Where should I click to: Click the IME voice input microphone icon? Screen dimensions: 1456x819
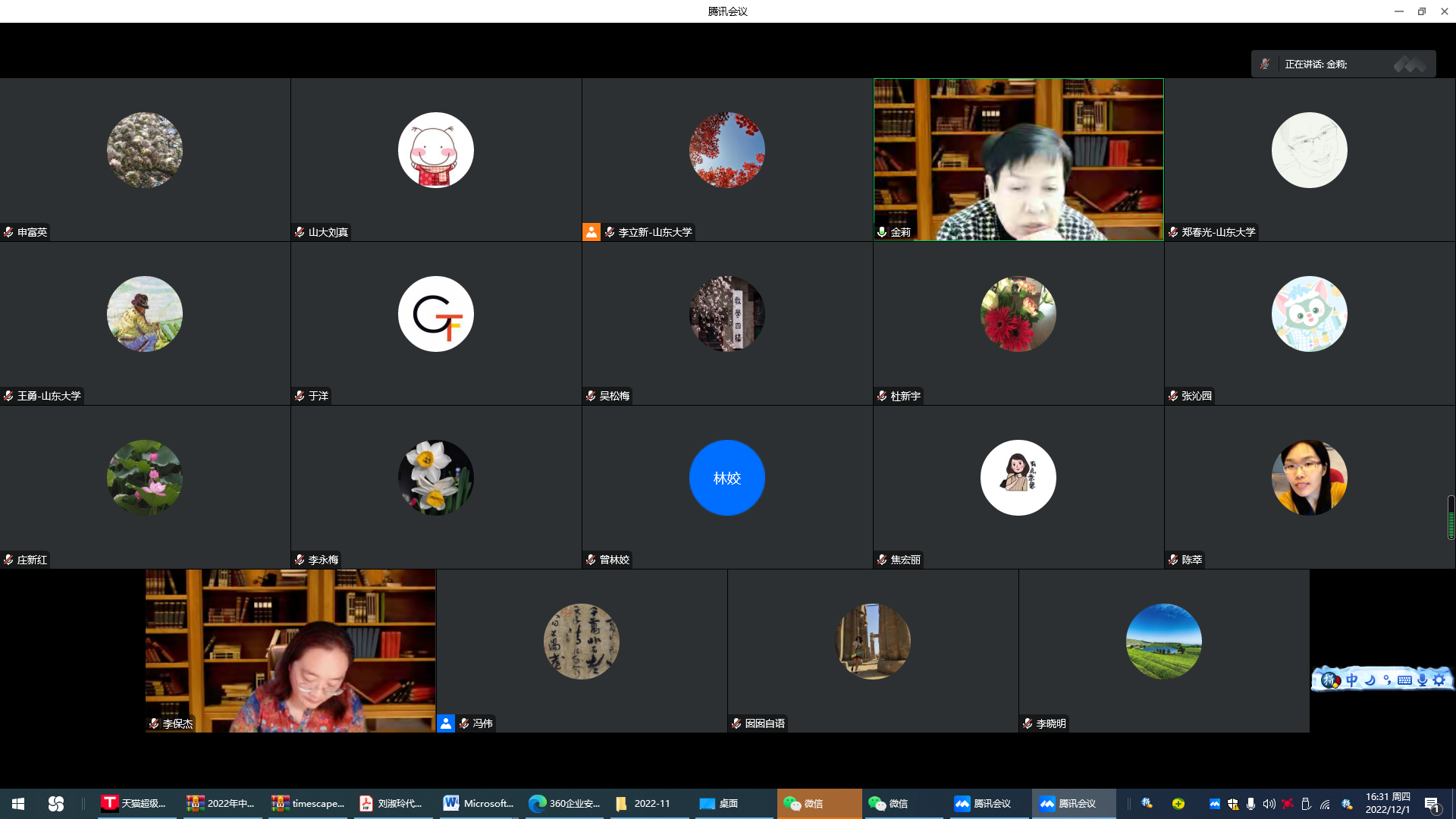click(1422, 680)
